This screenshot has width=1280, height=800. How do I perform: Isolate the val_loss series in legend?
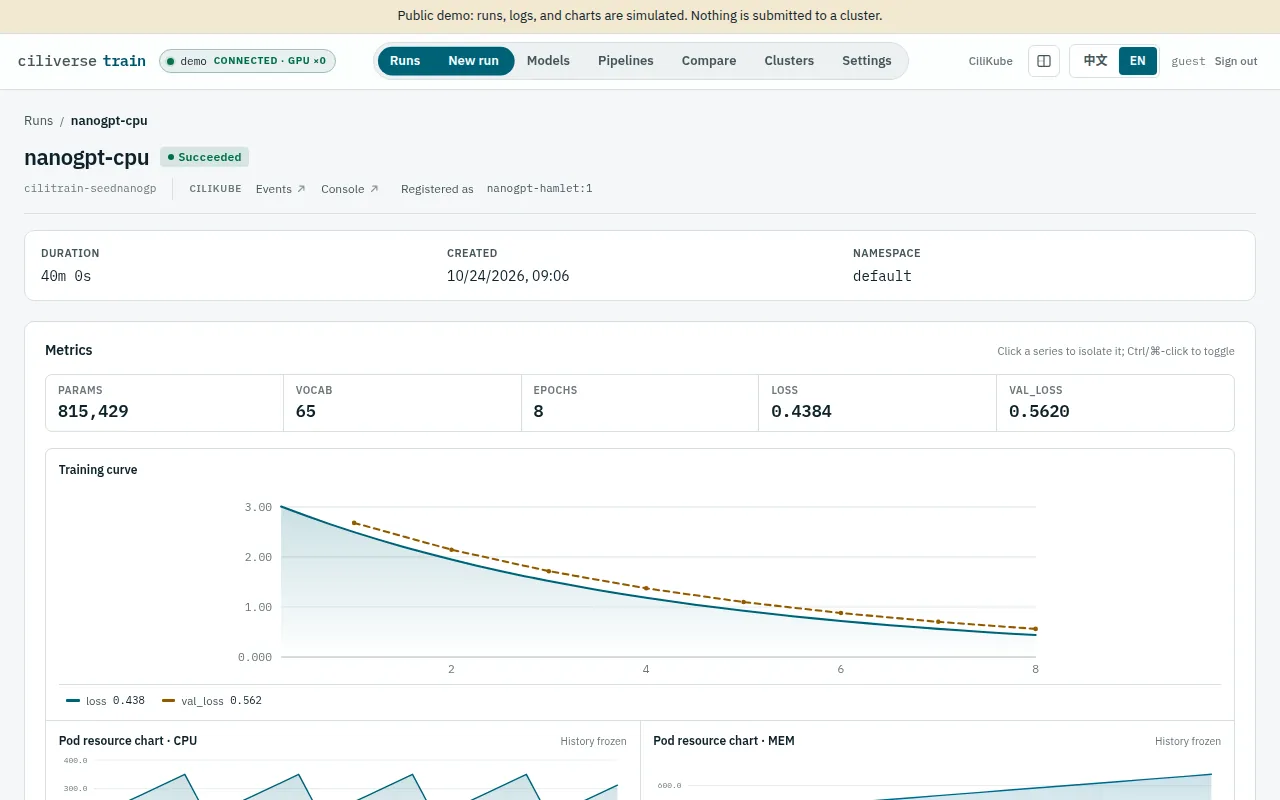click(212, 701)
